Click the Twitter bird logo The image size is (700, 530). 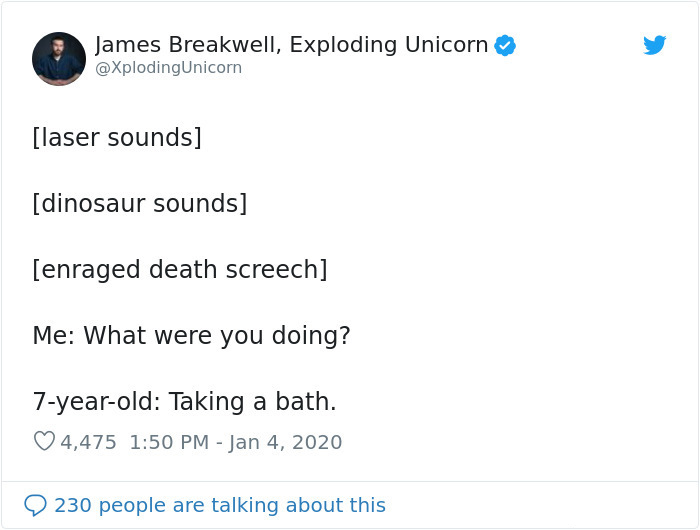[654, 45]
